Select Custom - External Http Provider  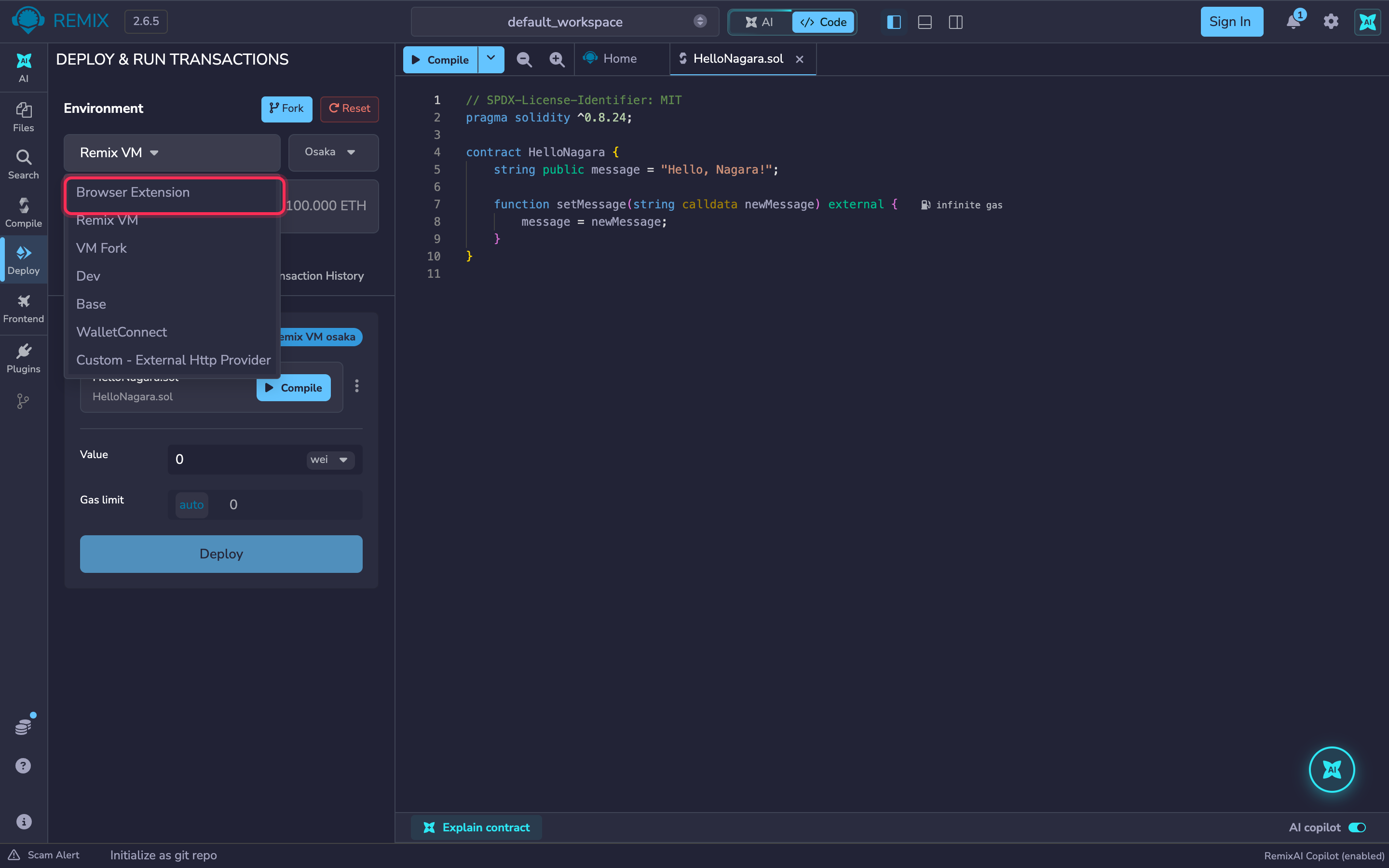pos(172,360)
